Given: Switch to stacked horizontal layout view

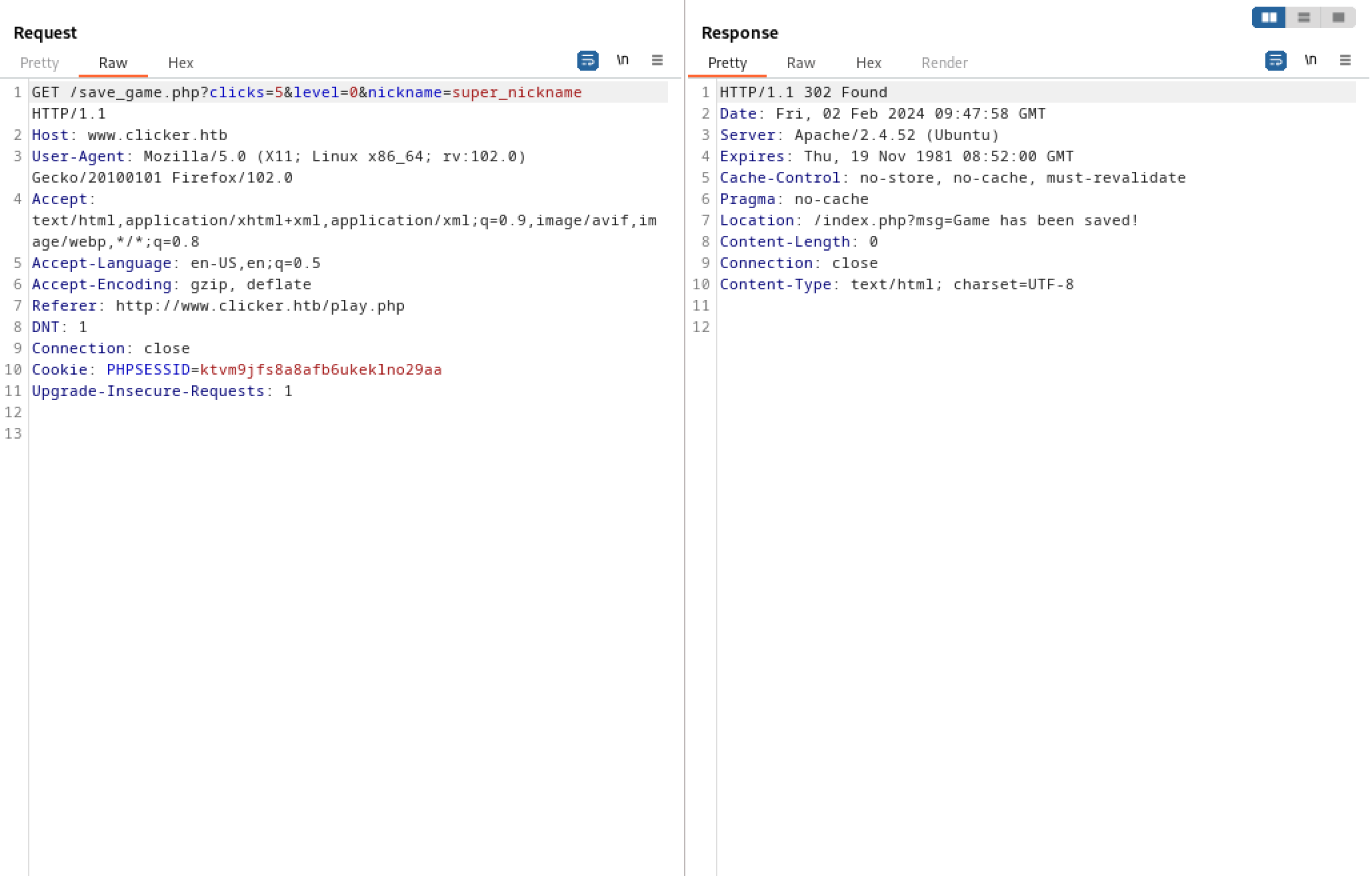Looking at the screenshot, I should [1304, 17].
